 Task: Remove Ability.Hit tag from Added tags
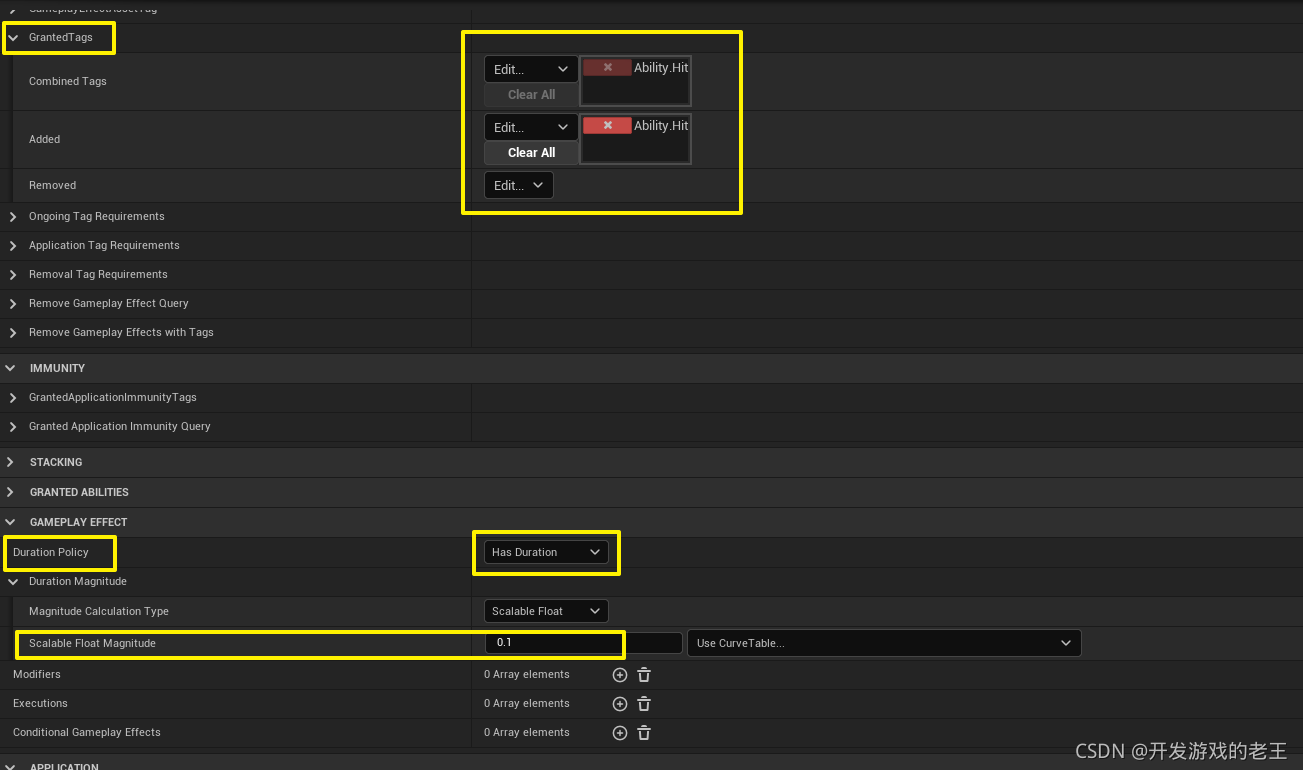607,126
